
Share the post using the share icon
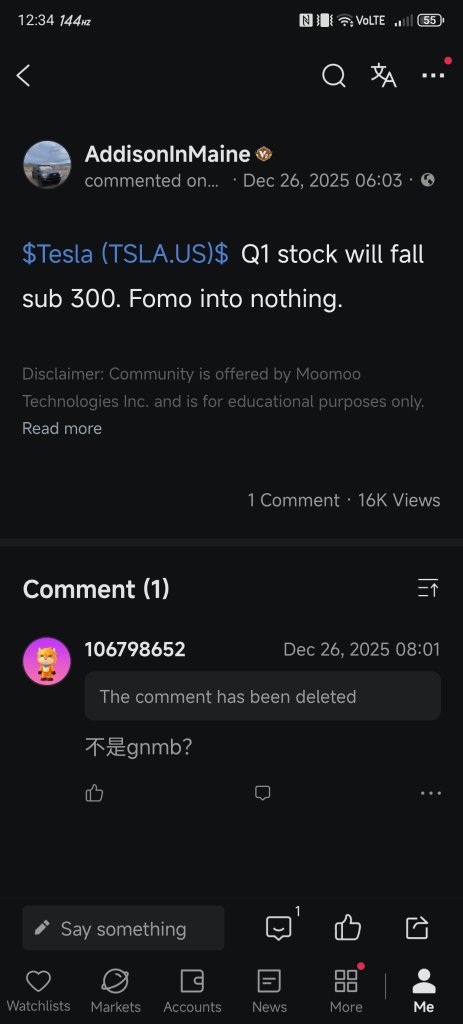click(x=417, y=927)
